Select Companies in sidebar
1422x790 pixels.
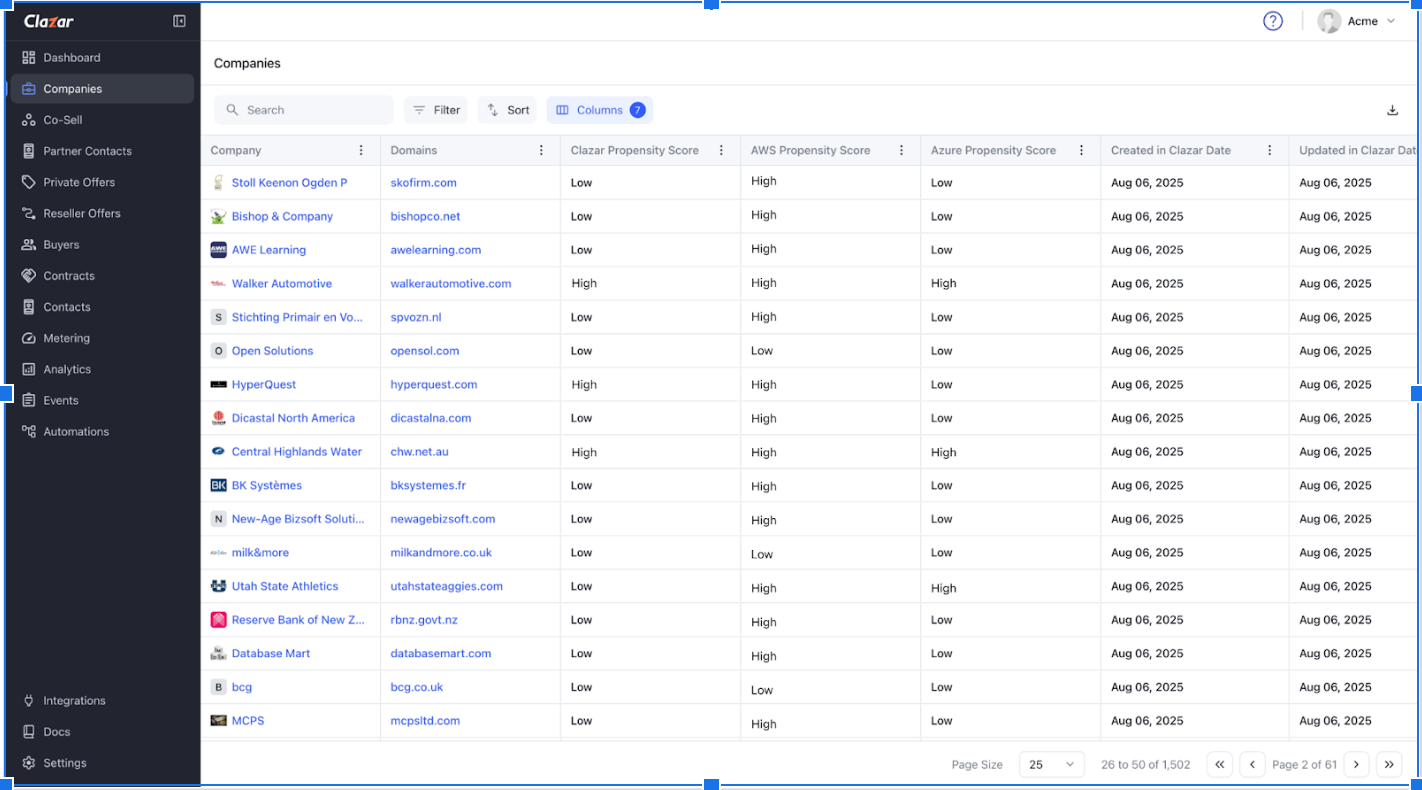[x=103, y=89]
